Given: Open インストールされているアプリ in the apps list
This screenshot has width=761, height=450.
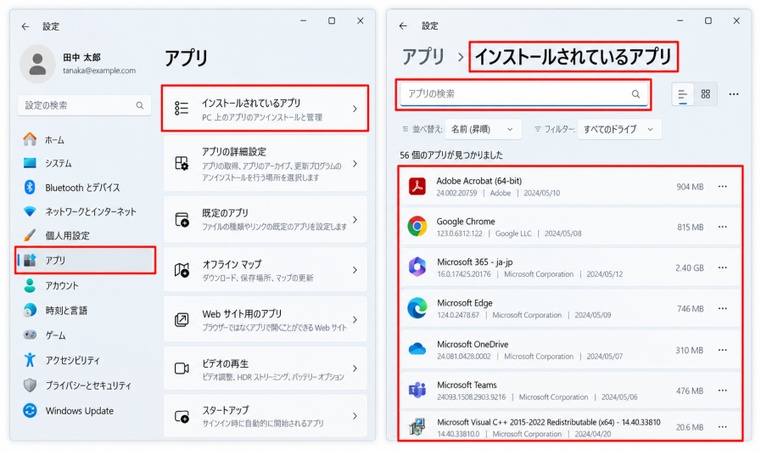Looking at the screenshot, I should pyautogui.click(x=265, y=109).
